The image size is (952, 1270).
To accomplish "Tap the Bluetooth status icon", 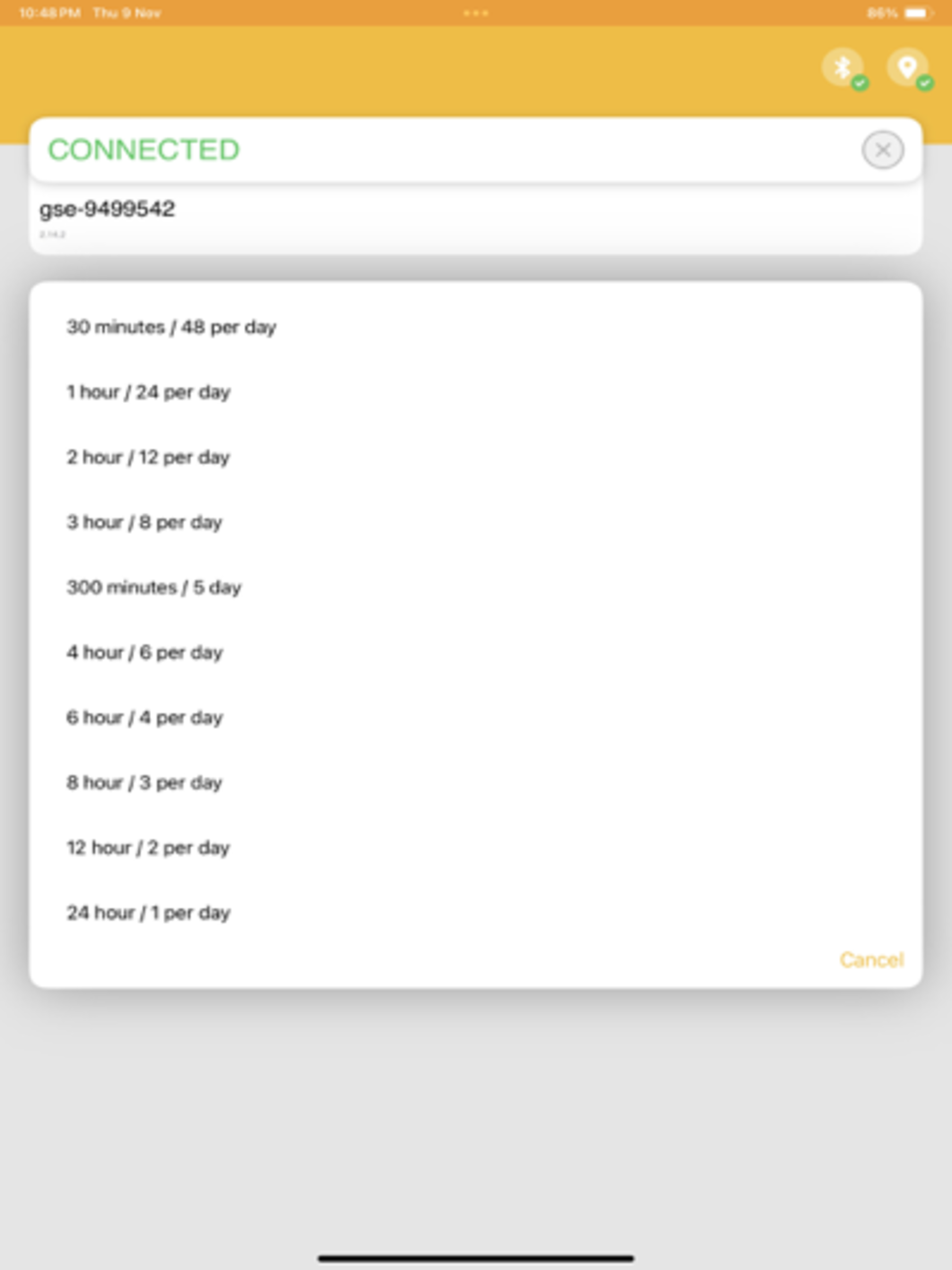I will point(842,68).
